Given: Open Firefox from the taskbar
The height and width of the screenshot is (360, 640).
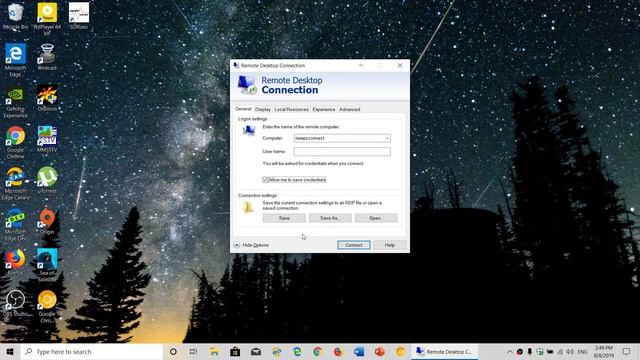Looking at the screenshot, I should (338, 351).
